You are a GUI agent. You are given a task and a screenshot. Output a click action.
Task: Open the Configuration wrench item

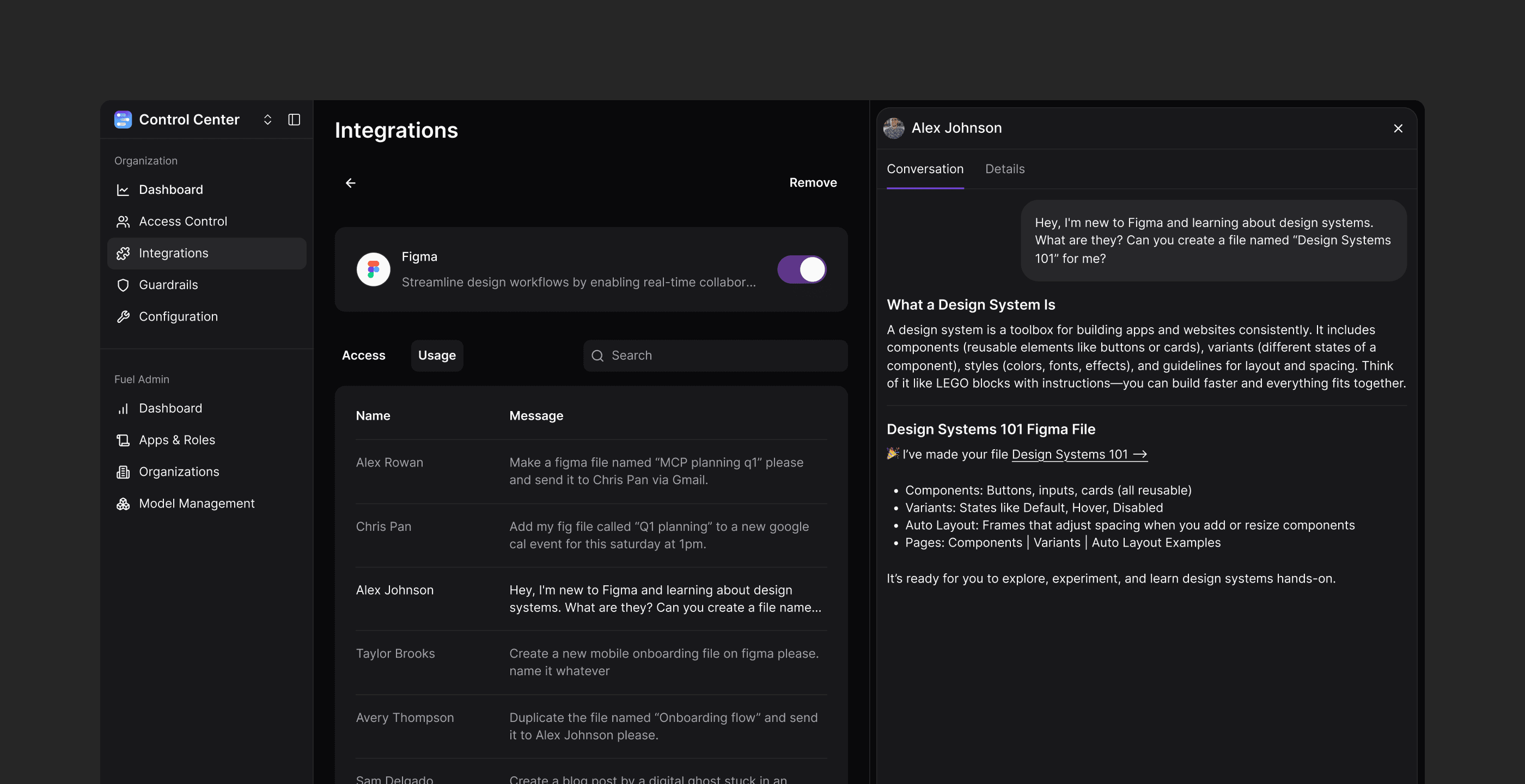tap(178, 316)
